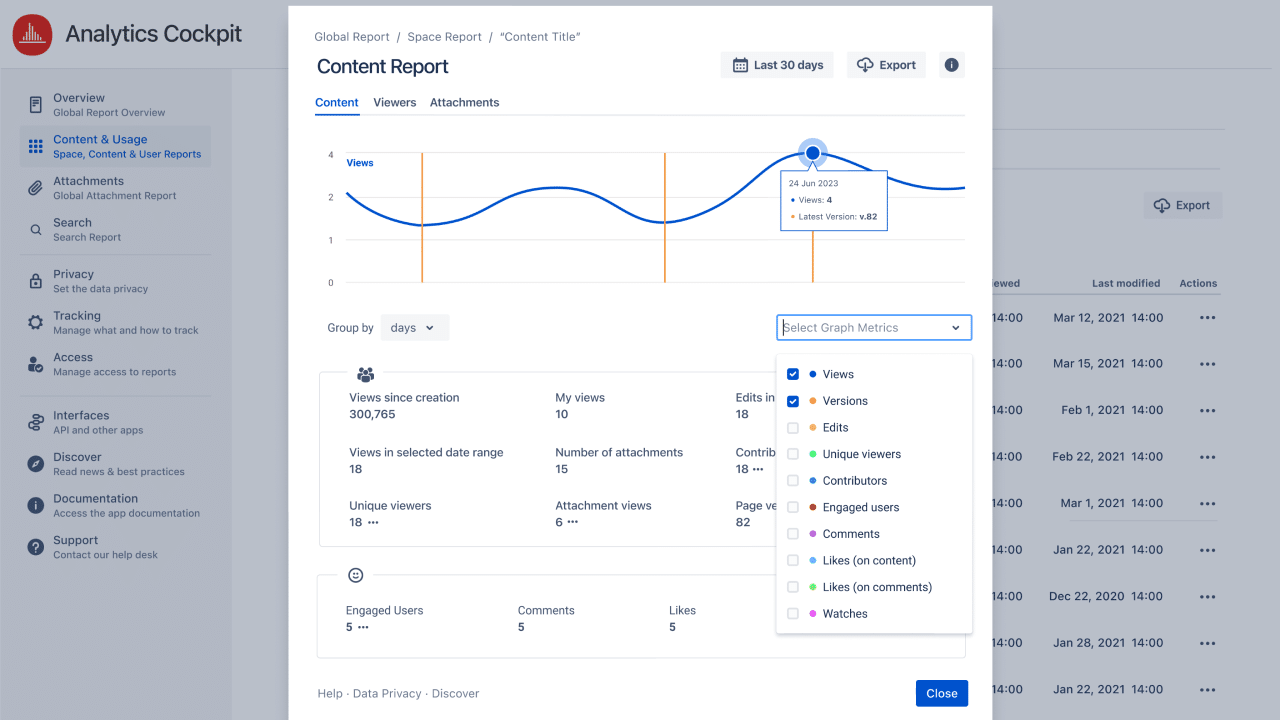Click the Export button
The height and width of the screenshot is (720, 1280).
point(886,64)
